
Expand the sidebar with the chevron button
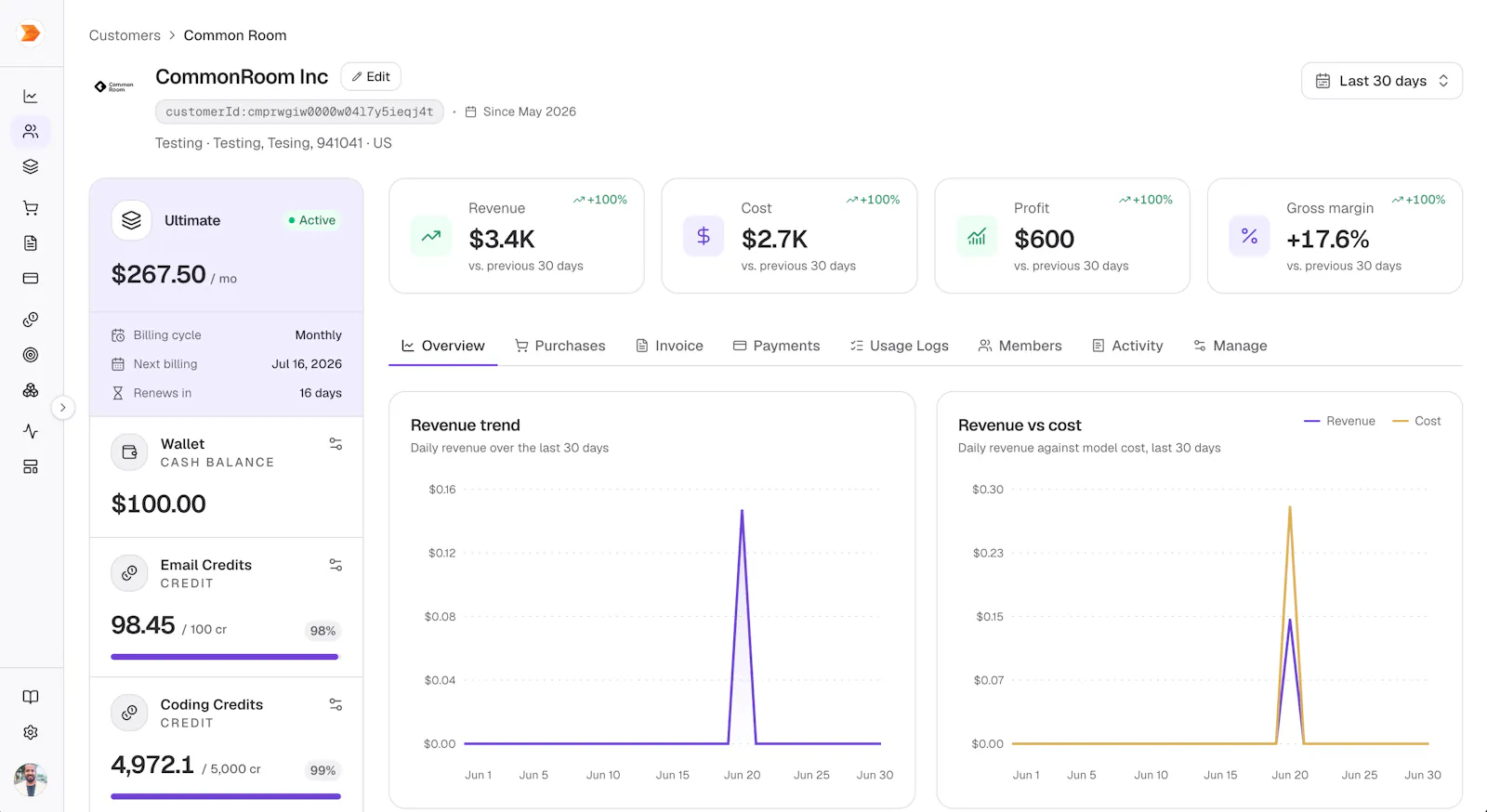(x=62, y=407)
